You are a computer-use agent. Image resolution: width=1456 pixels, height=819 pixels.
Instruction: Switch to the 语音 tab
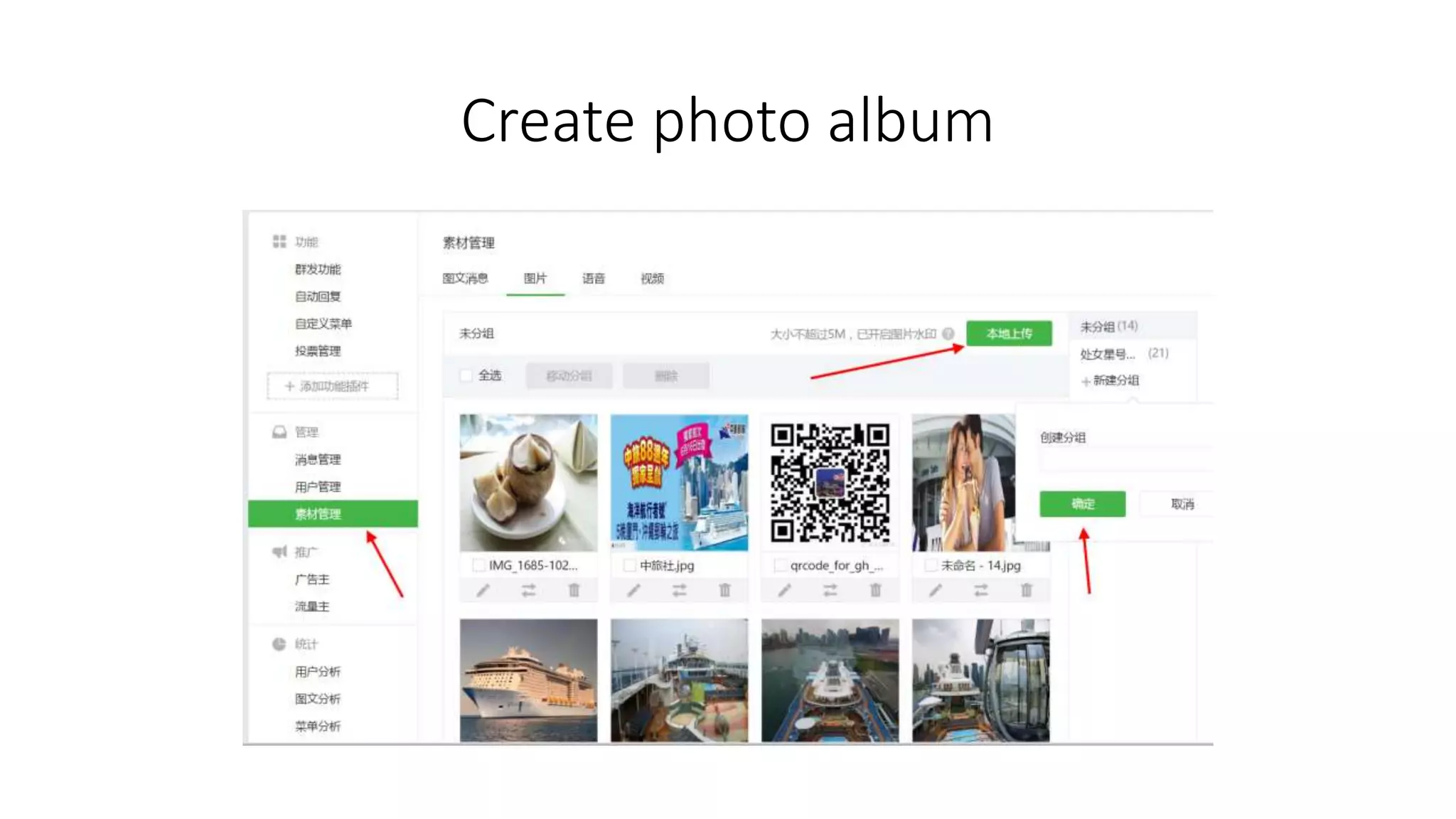594,278
